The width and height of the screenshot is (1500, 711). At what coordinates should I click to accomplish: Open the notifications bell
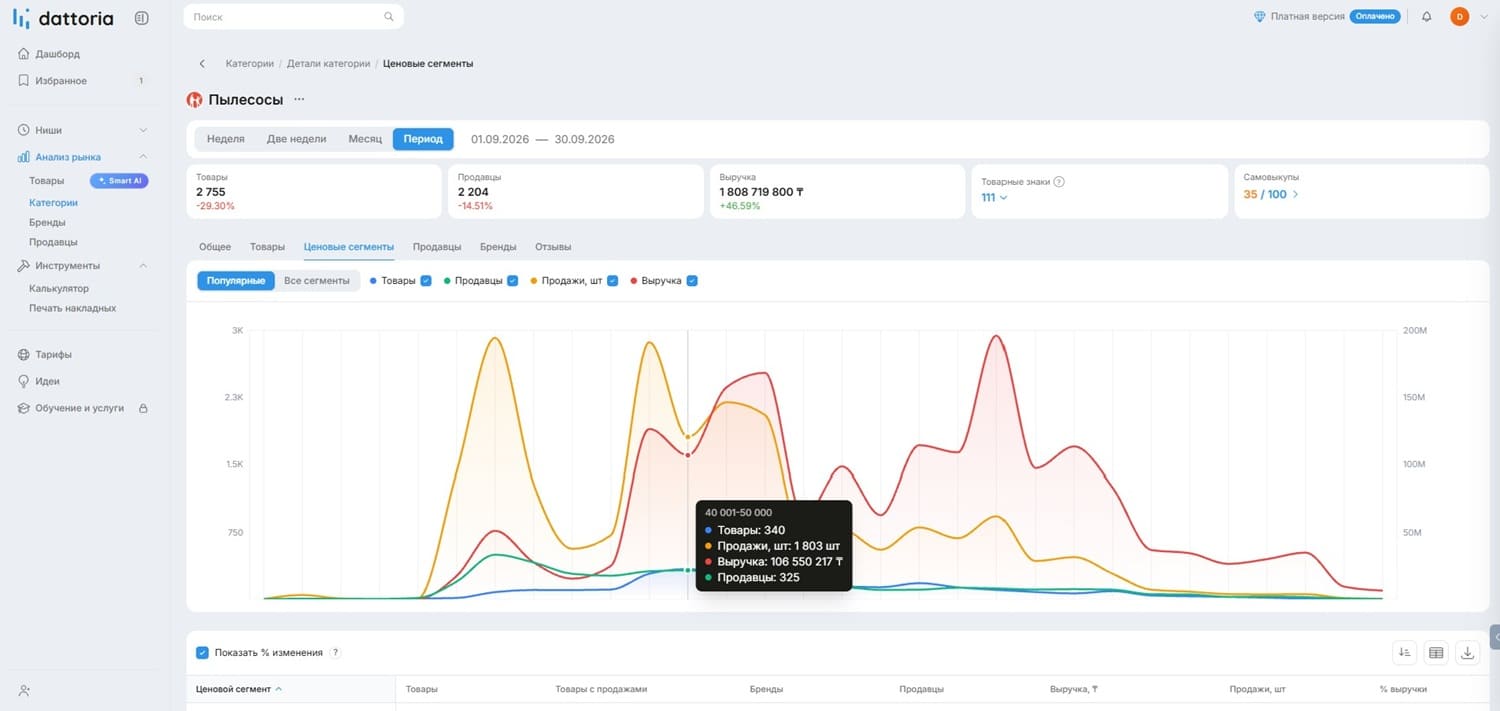(1427, 17)
